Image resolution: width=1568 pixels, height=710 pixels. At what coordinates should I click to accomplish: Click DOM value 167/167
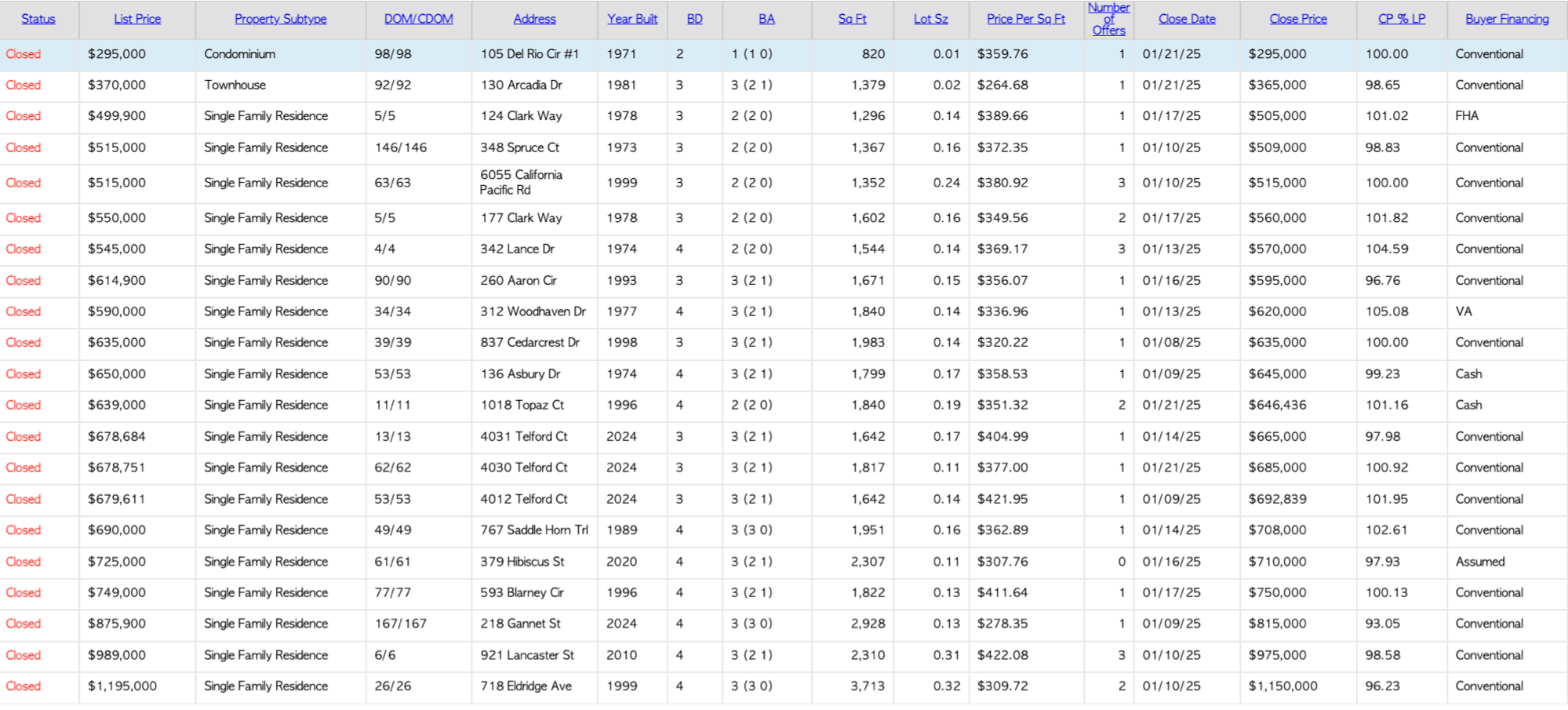tap(401, 624)
